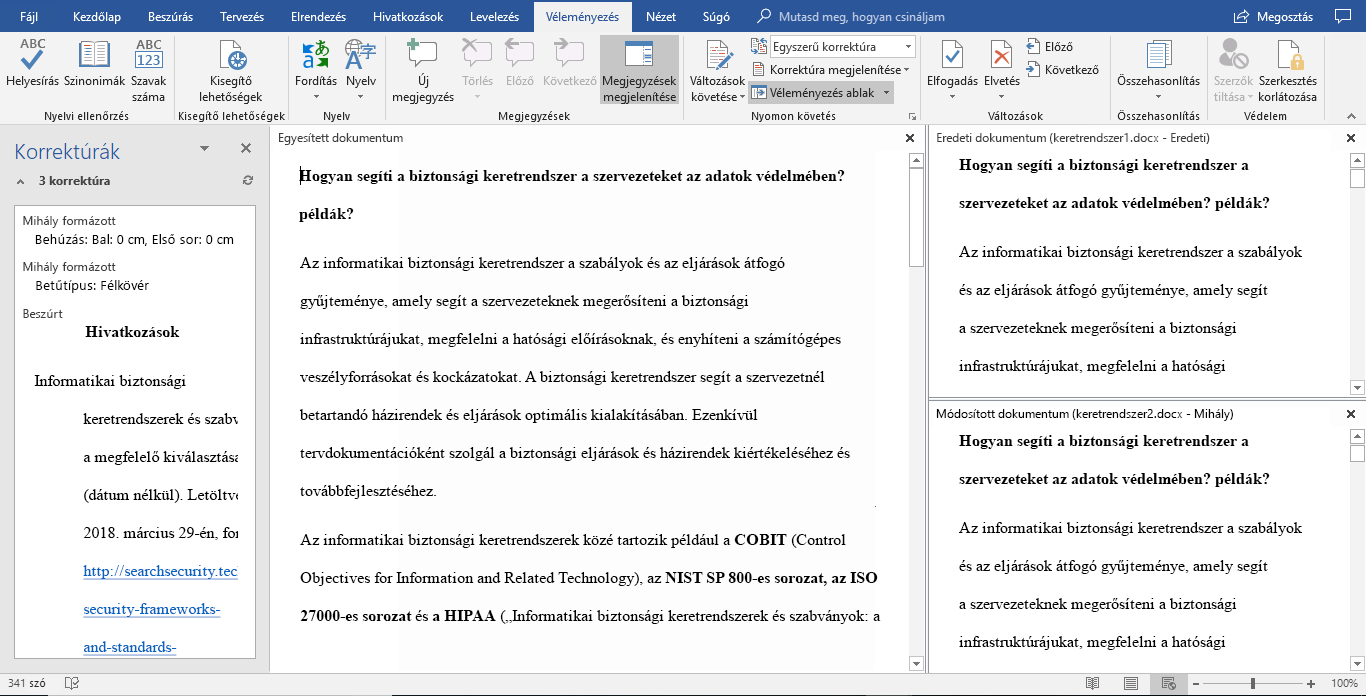This screenshot has height=696, width=1366.
Task: Open the Nyelv dropdown
Action: coord(361,71)
